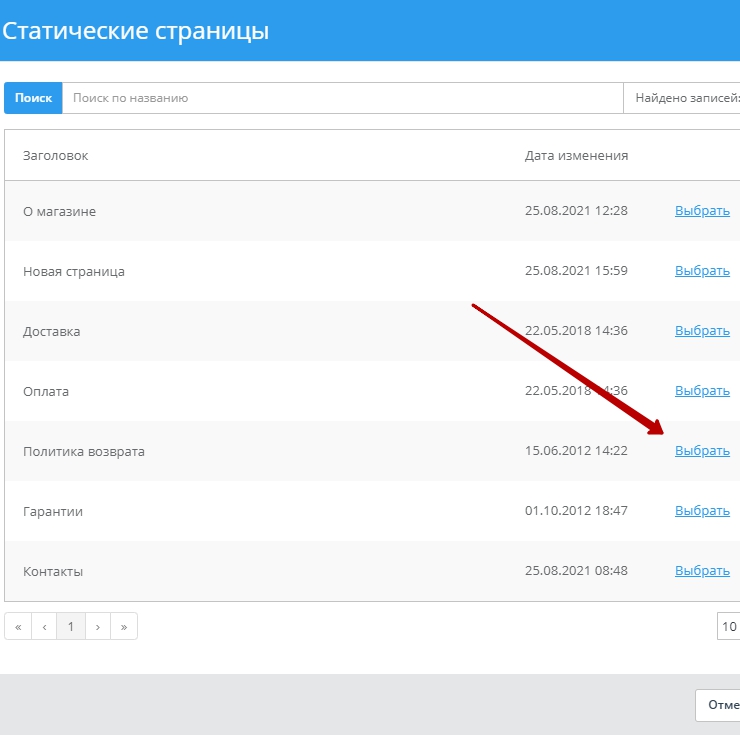Click the Контакты row title

coord(53,571)
